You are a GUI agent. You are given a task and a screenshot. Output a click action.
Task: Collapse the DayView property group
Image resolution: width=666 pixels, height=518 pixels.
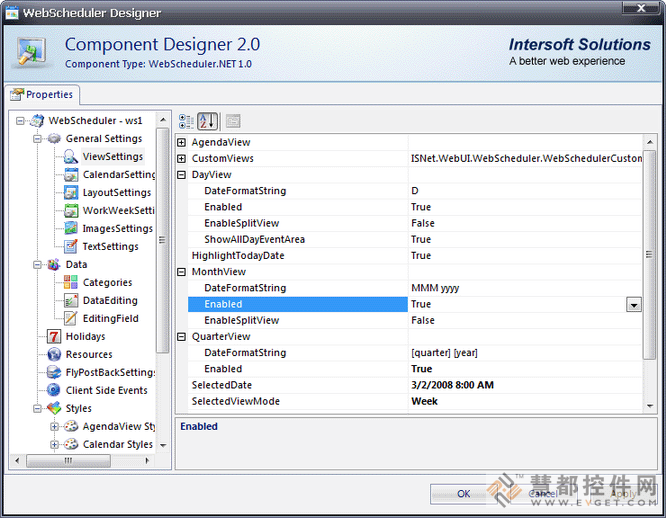[181, 175]
